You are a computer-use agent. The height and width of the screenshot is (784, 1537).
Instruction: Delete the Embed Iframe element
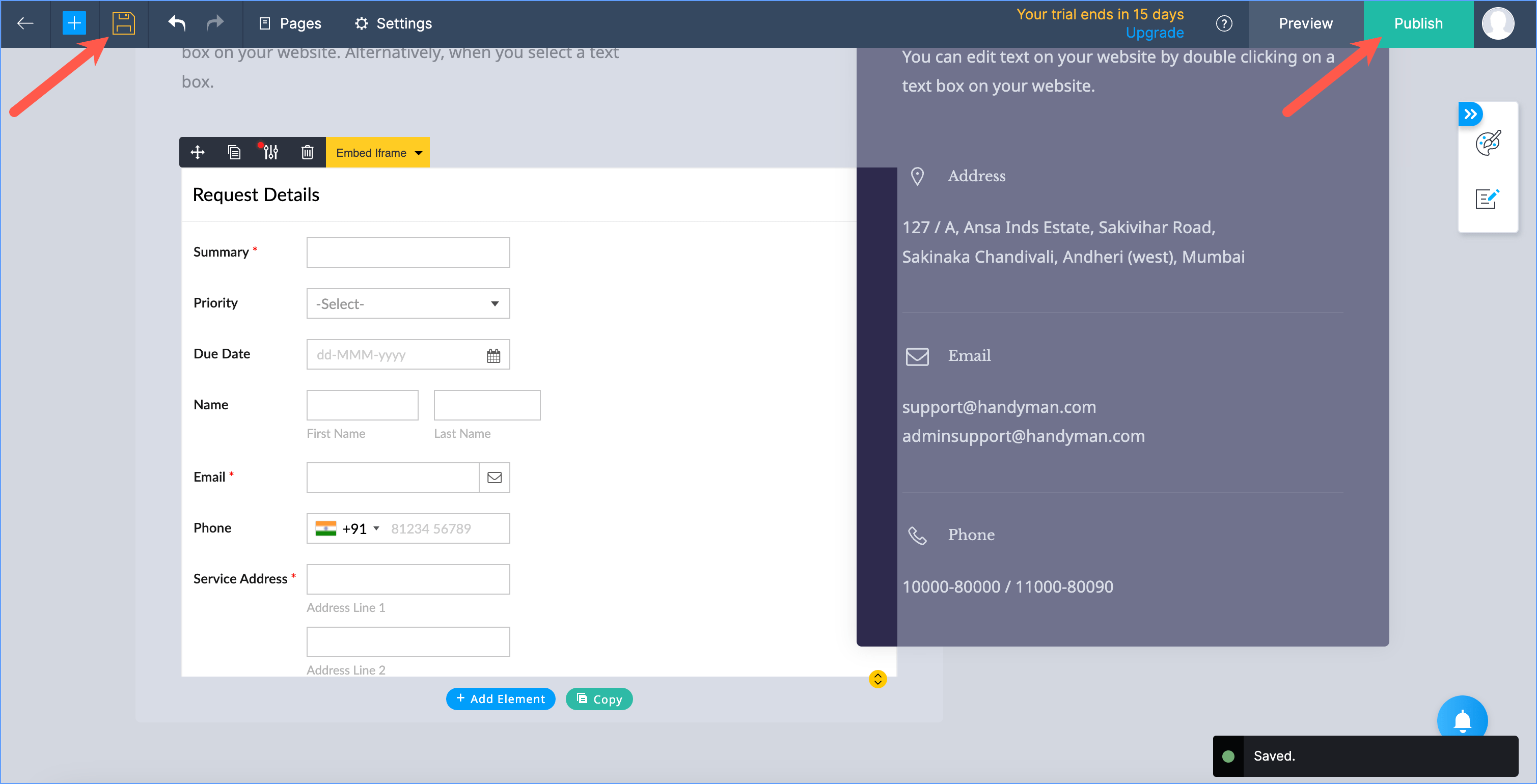[x=307, y=152]
